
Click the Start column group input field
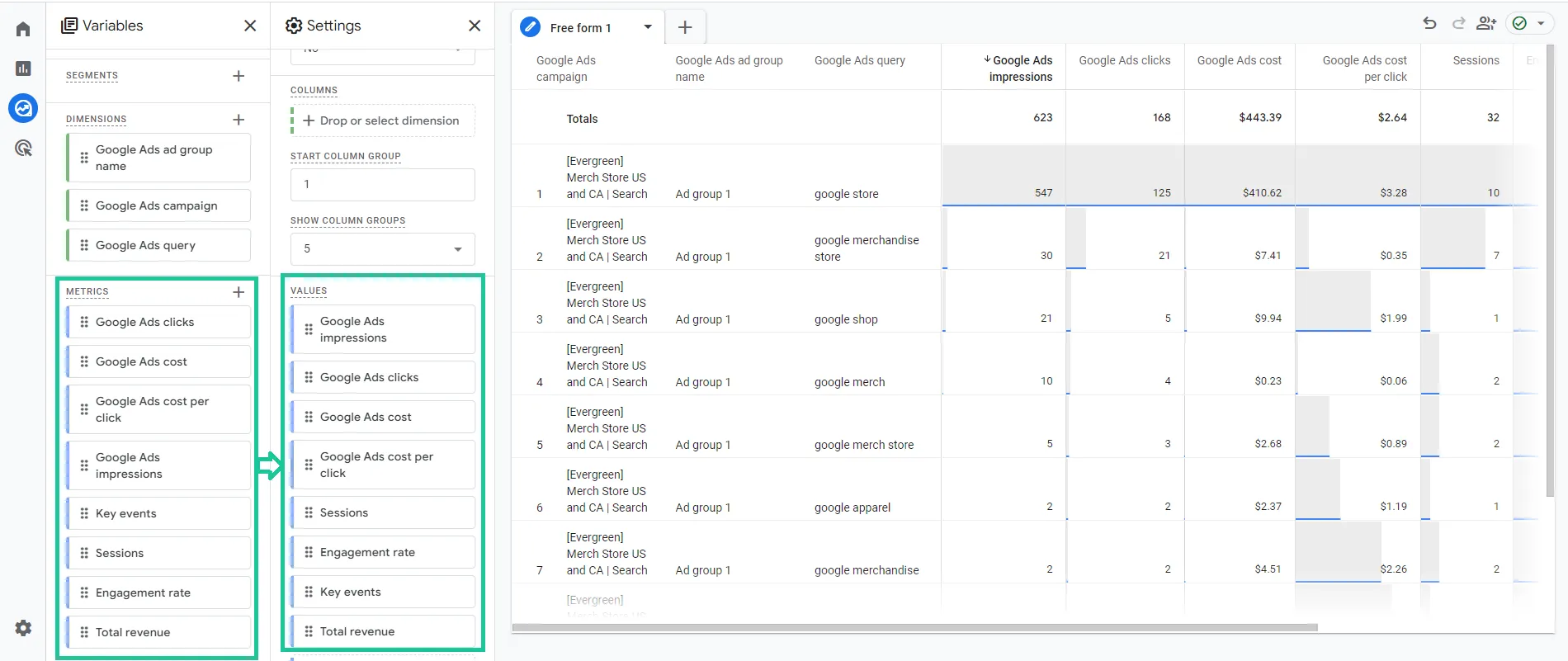click(x=383, y=184)
